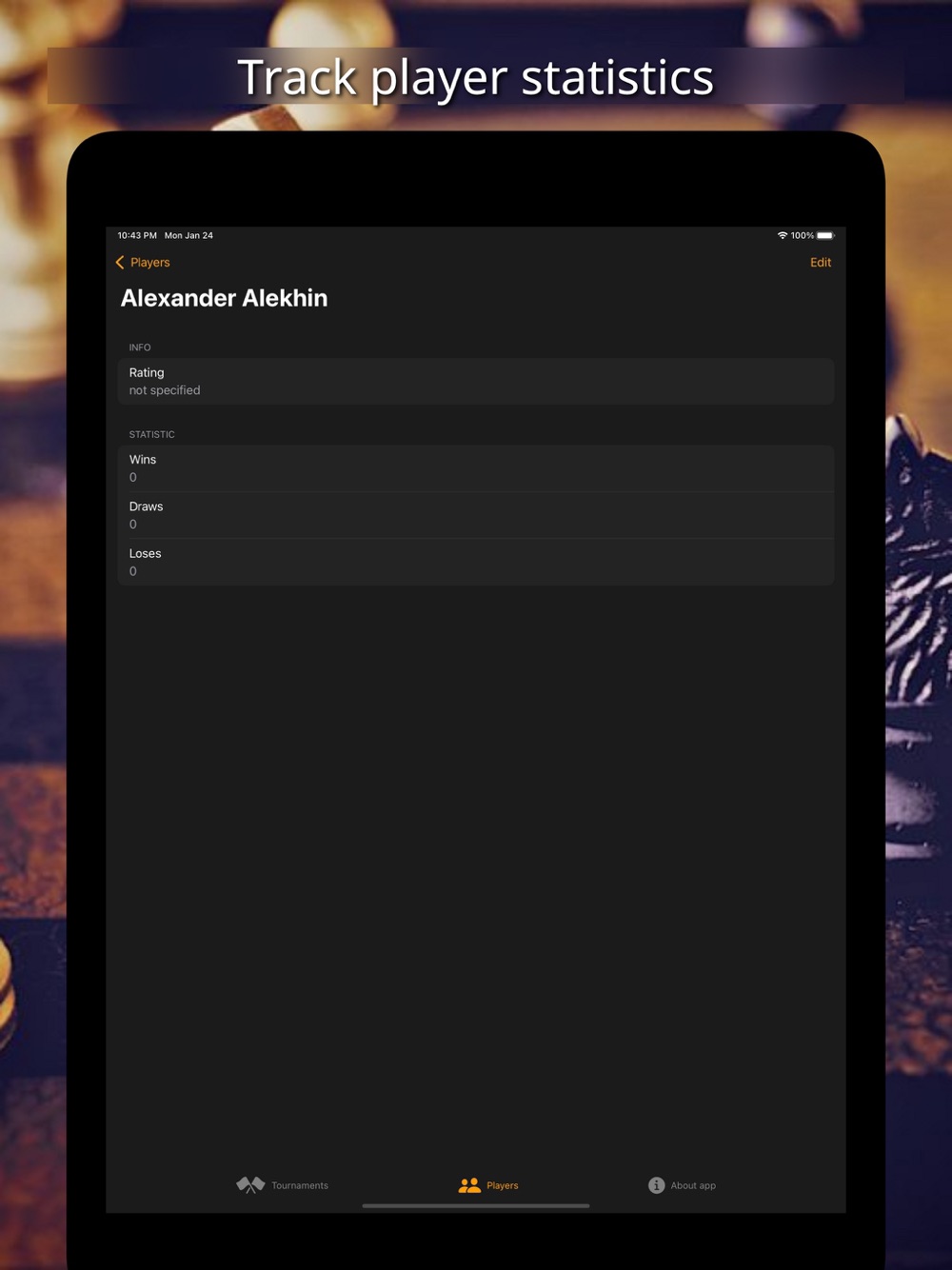The width and height of the screenshot is (952, 1270).
Task: Tap the 'not specified' rating value
Action: coord(165,390)
